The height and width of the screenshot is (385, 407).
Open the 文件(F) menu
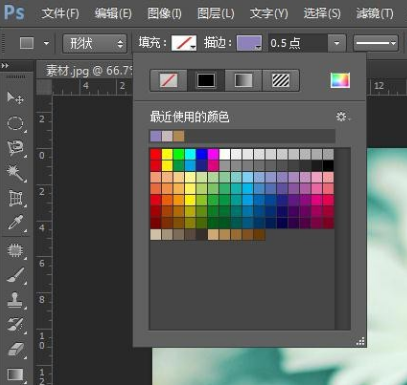60,13
